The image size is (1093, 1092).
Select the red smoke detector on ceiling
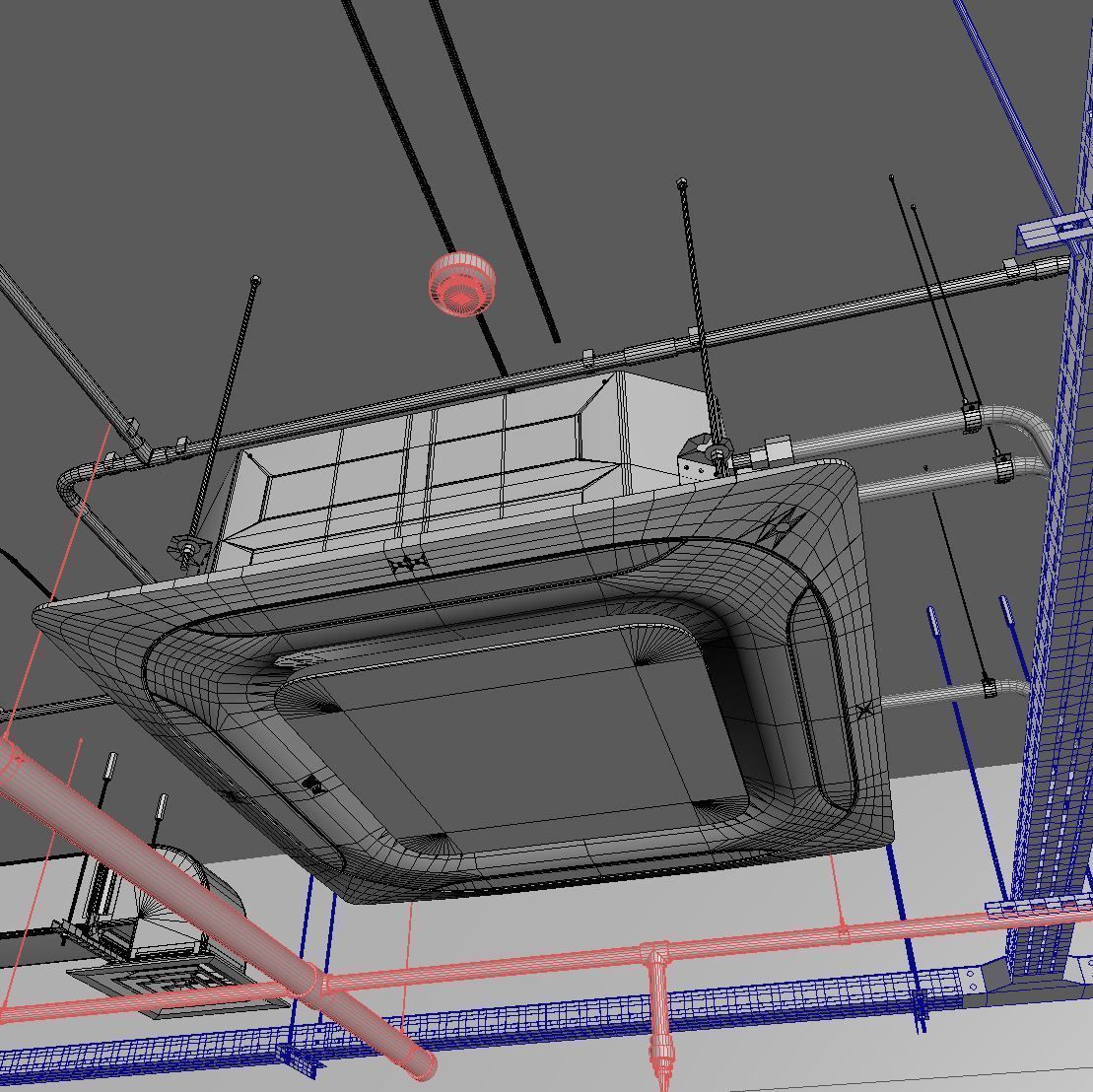(x=461, y=284)
